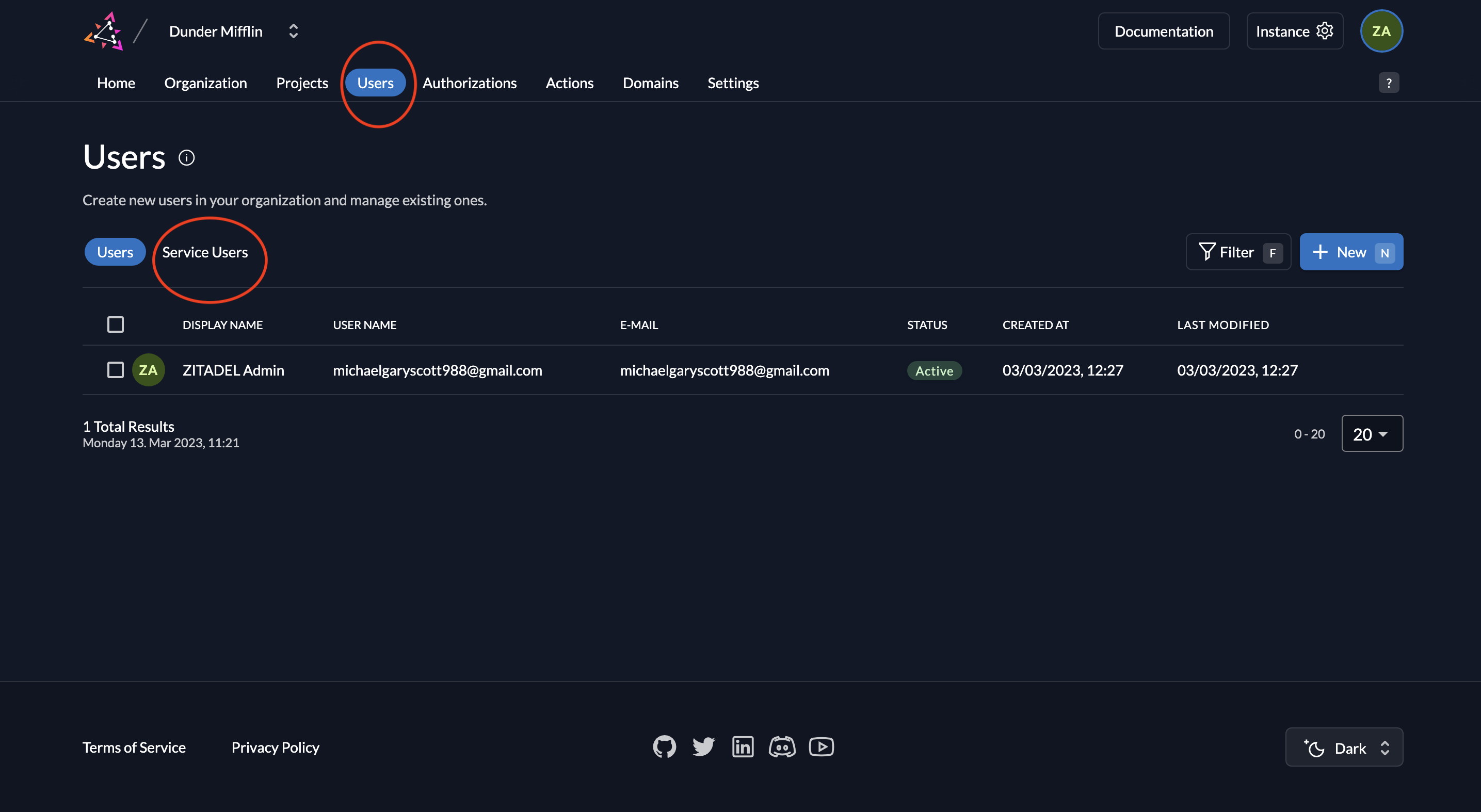This screenshot has height=812, width=1481.
Task: Select the ZITADEL Admin user row
Action: 233,369
